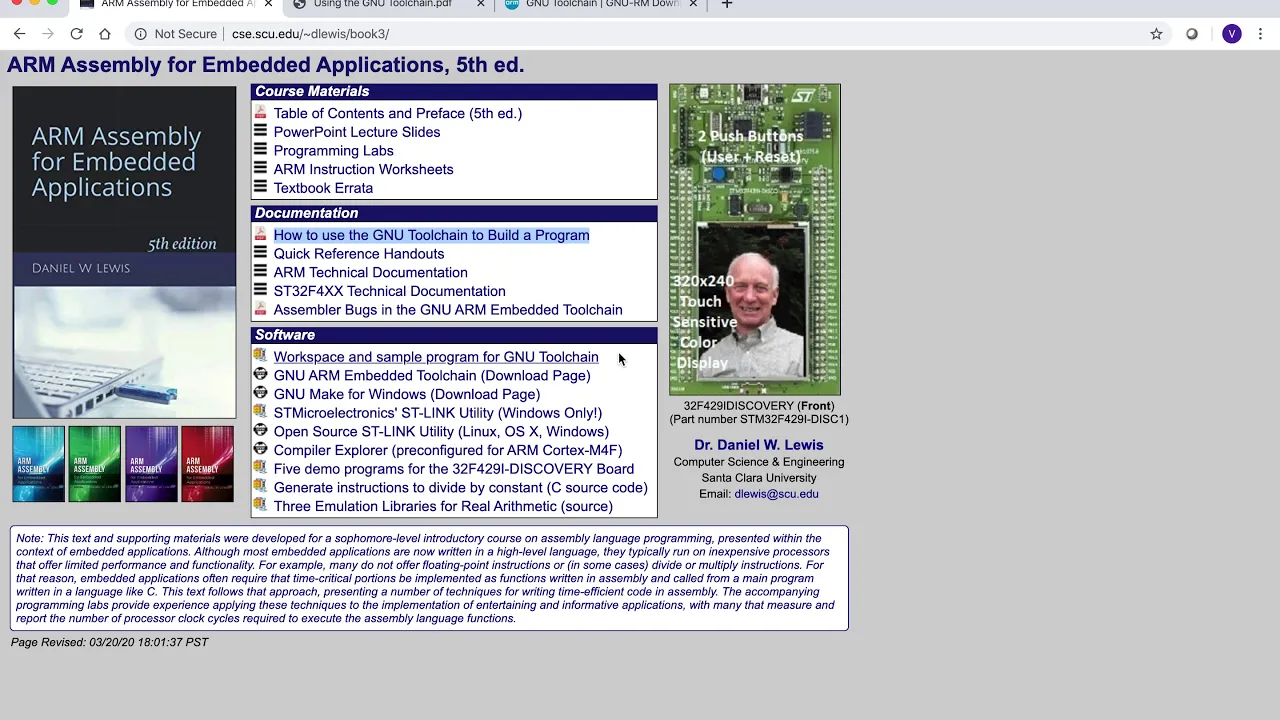Click the globe icon beside Open Source ST-LINK Utility

pos(260,431)
